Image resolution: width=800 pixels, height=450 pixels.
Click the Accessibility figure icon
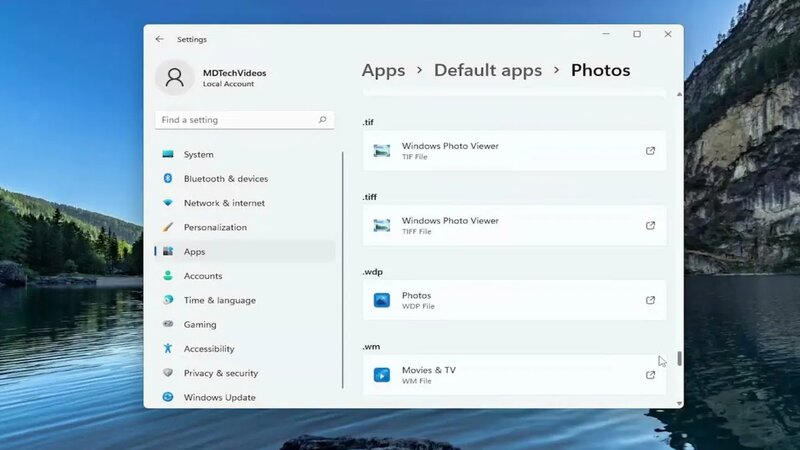coord(168,348)
